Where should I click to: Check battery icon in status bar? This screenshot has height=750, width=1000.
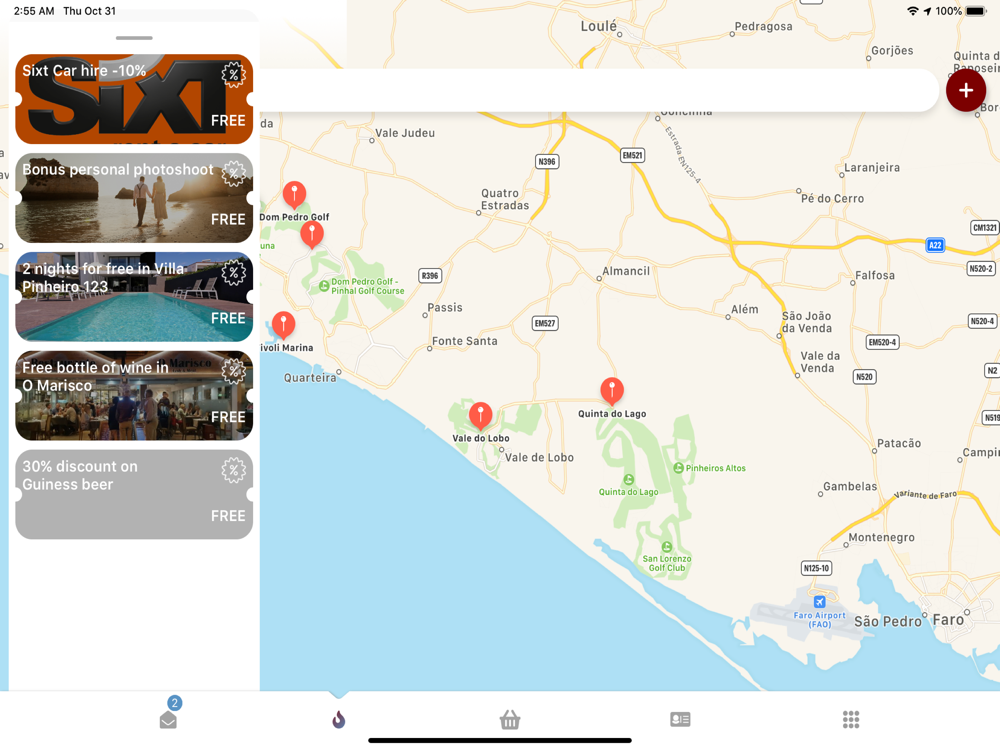[x=976, y=11]
